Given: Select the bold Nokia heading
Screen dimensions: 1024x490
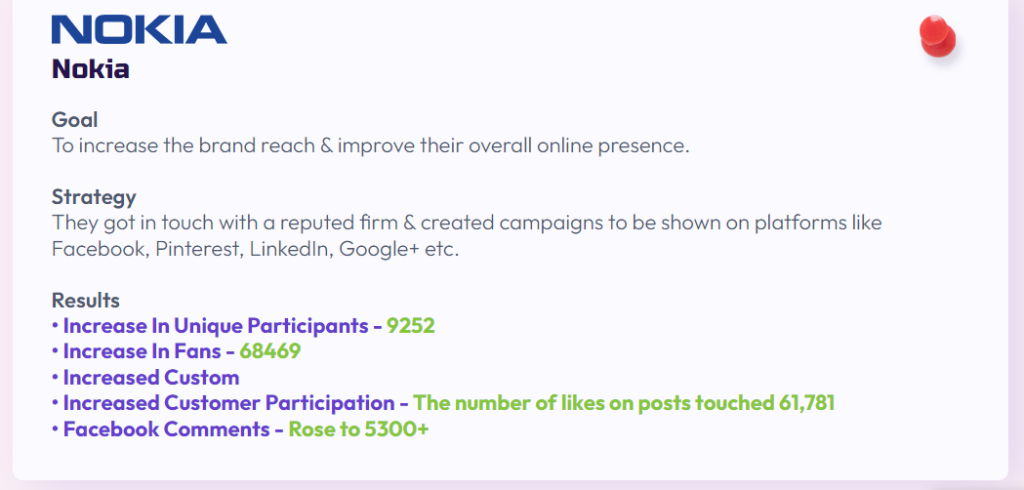Looking at the screenshot, I should pos(91,69).
